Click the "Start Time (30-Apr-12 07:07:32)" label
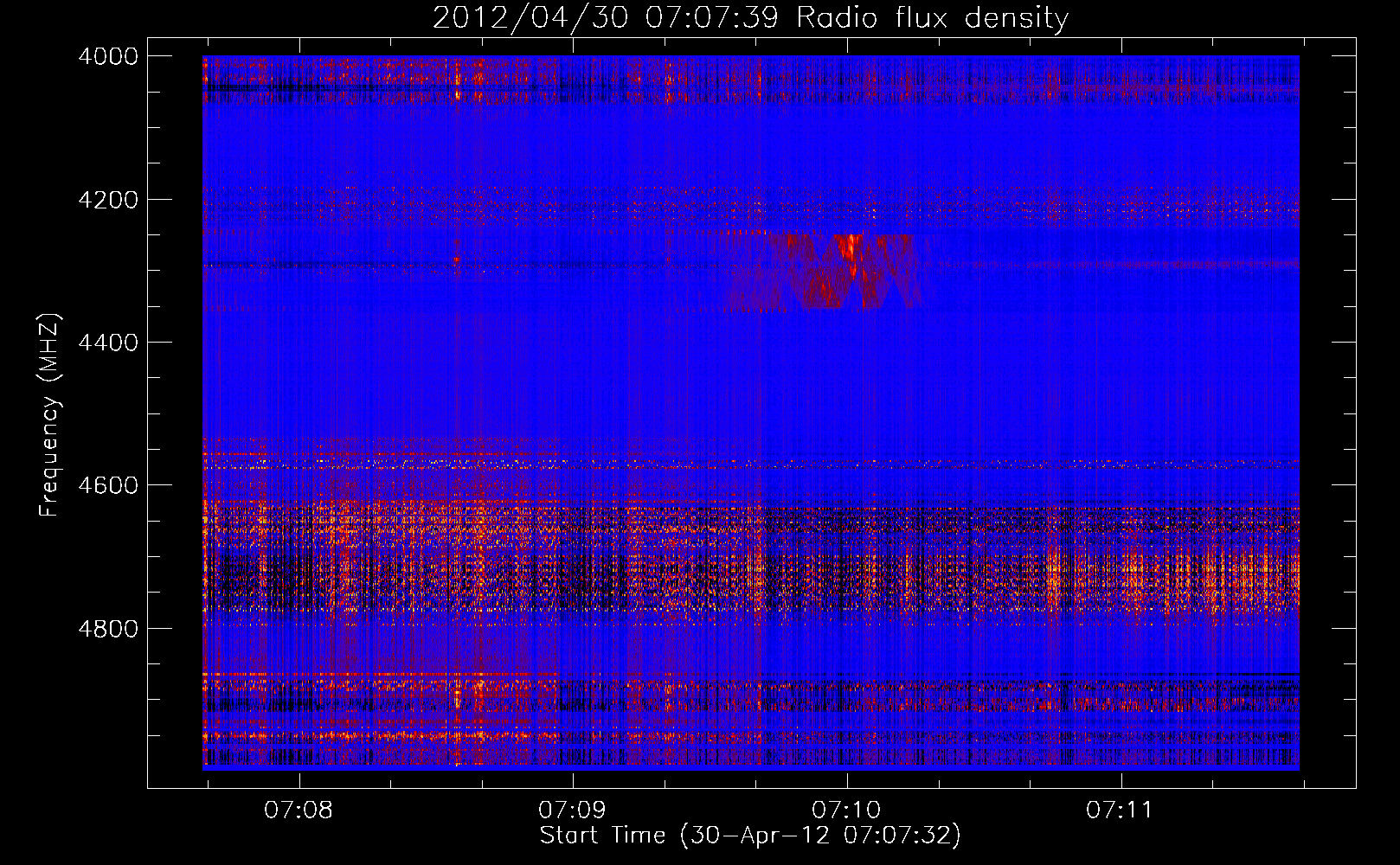 coord(750,836)
